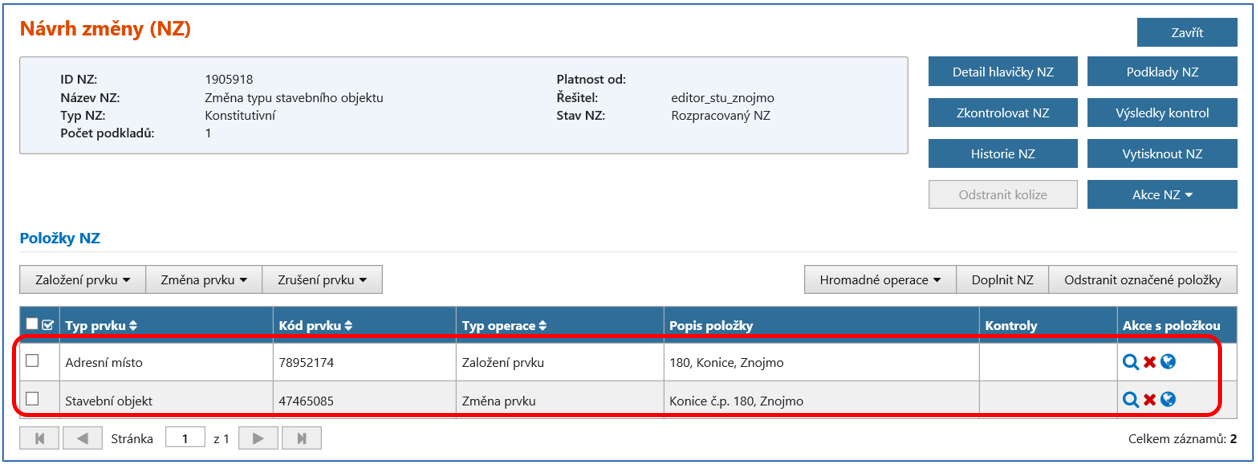The height and width of the screenshot is (464, 1258).
Task: Open detail magnifier for Adresní místo row
Action: click(x=1131, y=362)
